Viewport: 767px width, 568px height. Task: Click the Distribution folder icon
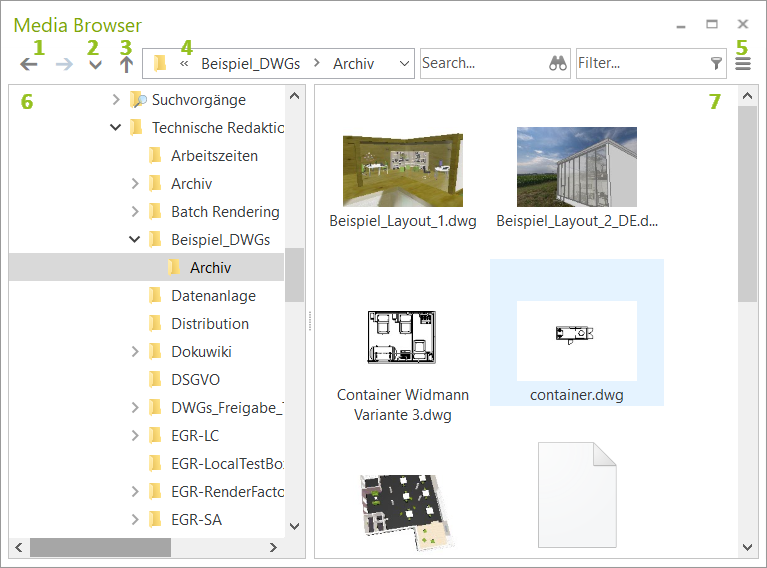coord(155,323)
